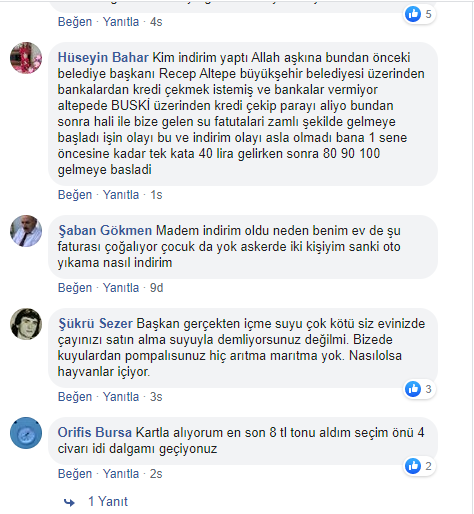Click the like reaction icon showing 3
The width and height of the screenshot is (474, 514).
pos(413,389)
